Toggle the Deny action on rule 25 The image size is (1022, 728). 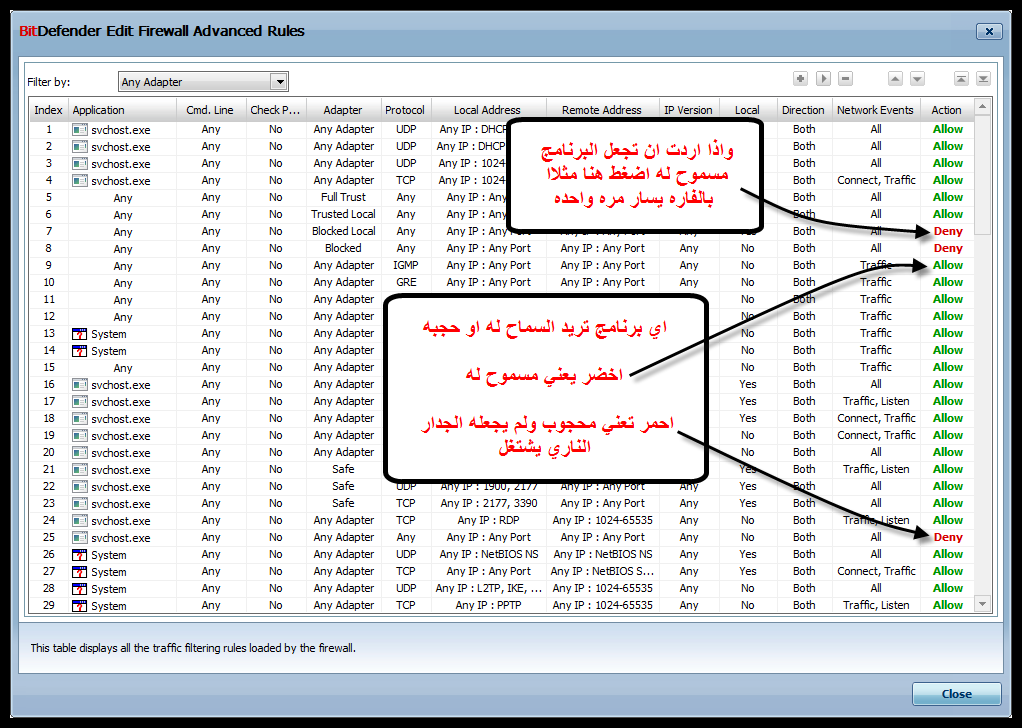pos(948,538)
